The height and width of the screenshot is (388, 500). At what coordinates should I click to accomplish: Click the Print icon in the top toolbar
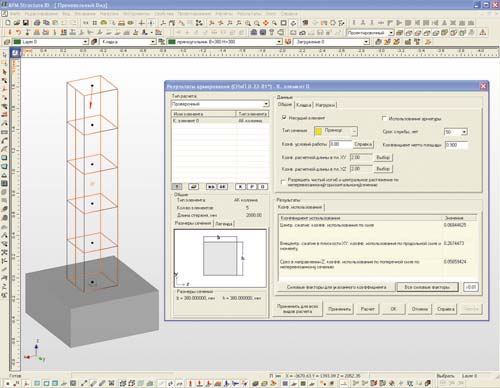[37, 23]
